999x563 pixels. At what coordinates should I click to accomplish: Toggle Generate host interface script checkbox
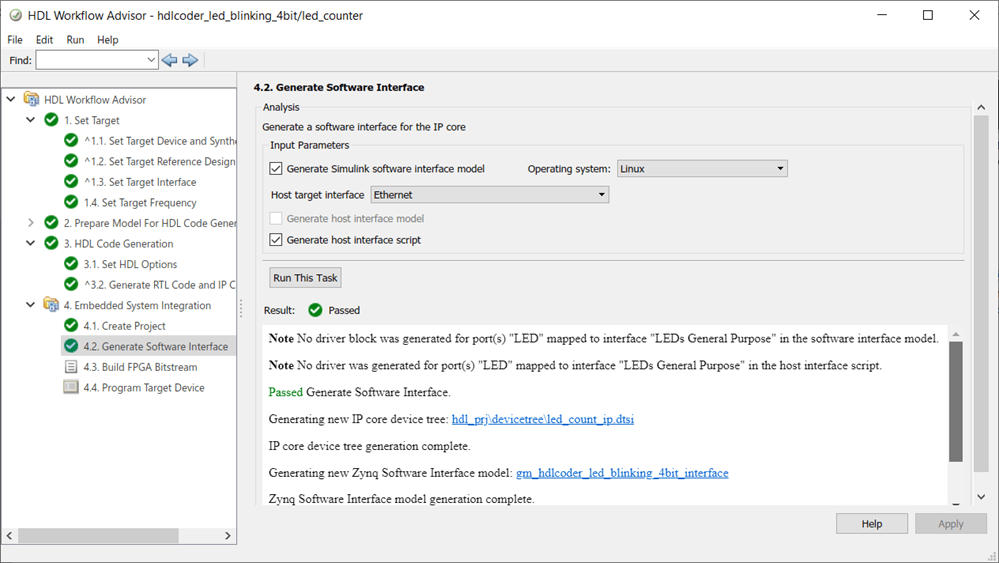tap(276, 240)
